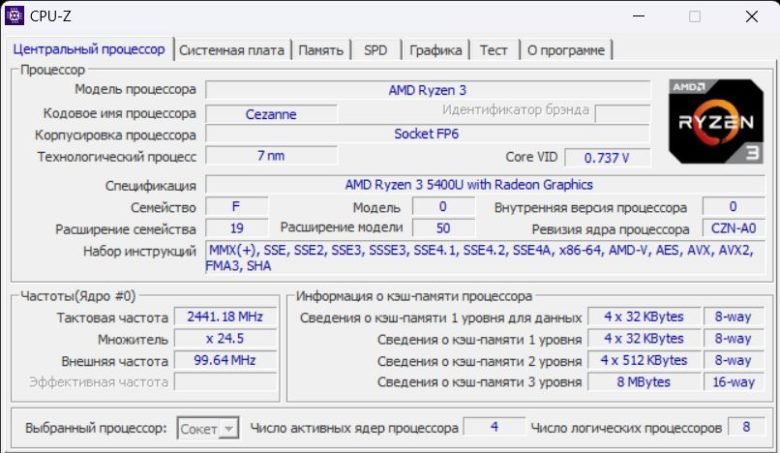Viewport: 780px width, 453px height.
Task: Click the 99.64 MHz bus speed value
Action: 225,360
